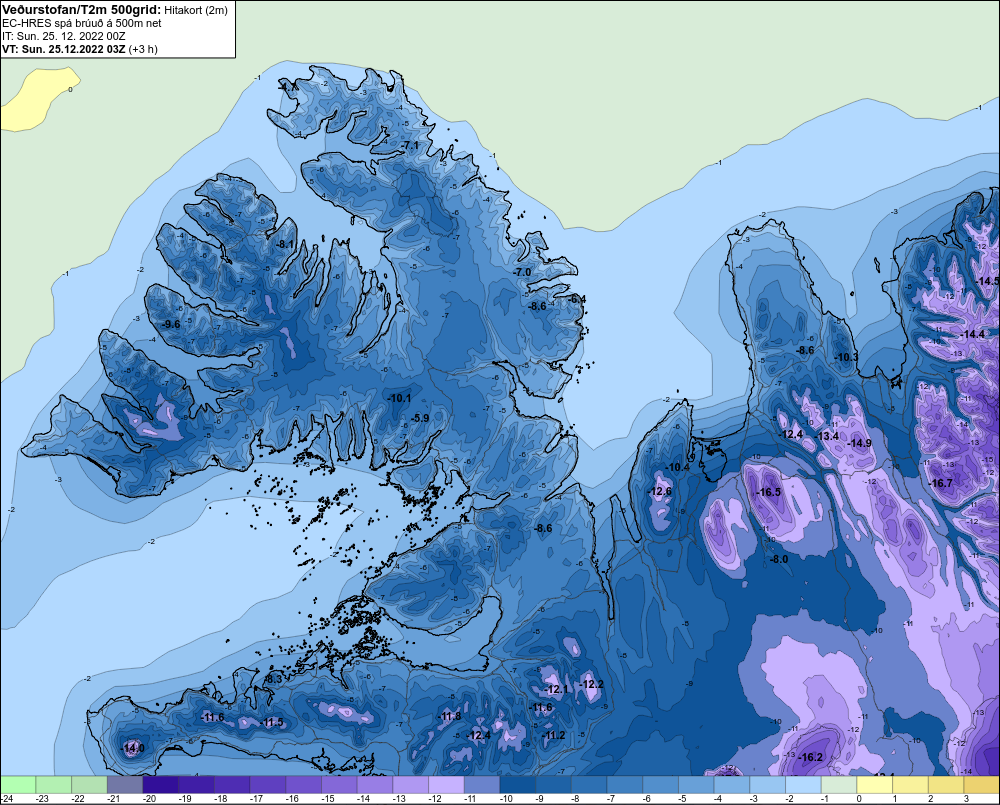This screenshot has height=805, width=1000.
Task: Click the -6 legend color swatch
Action: pos(661,785)
